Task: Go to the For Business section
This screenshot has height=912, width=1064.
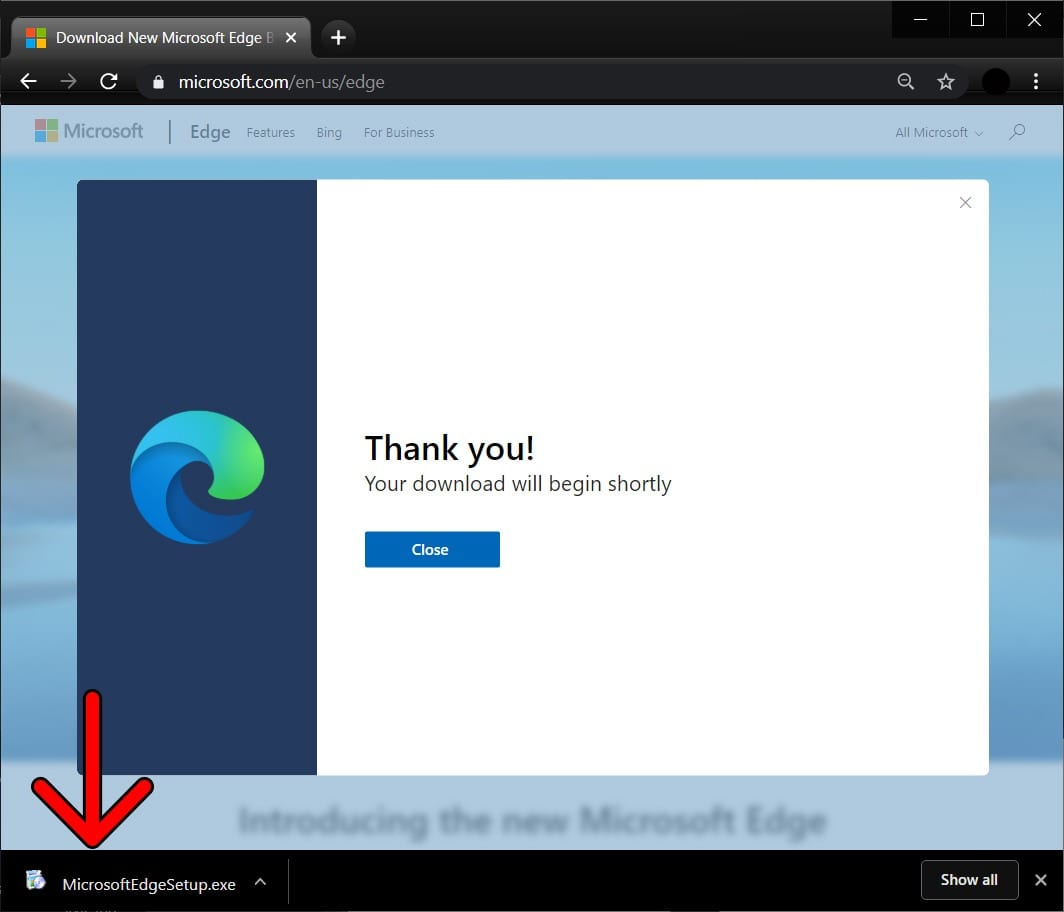Action: click(x=399, y=132)
